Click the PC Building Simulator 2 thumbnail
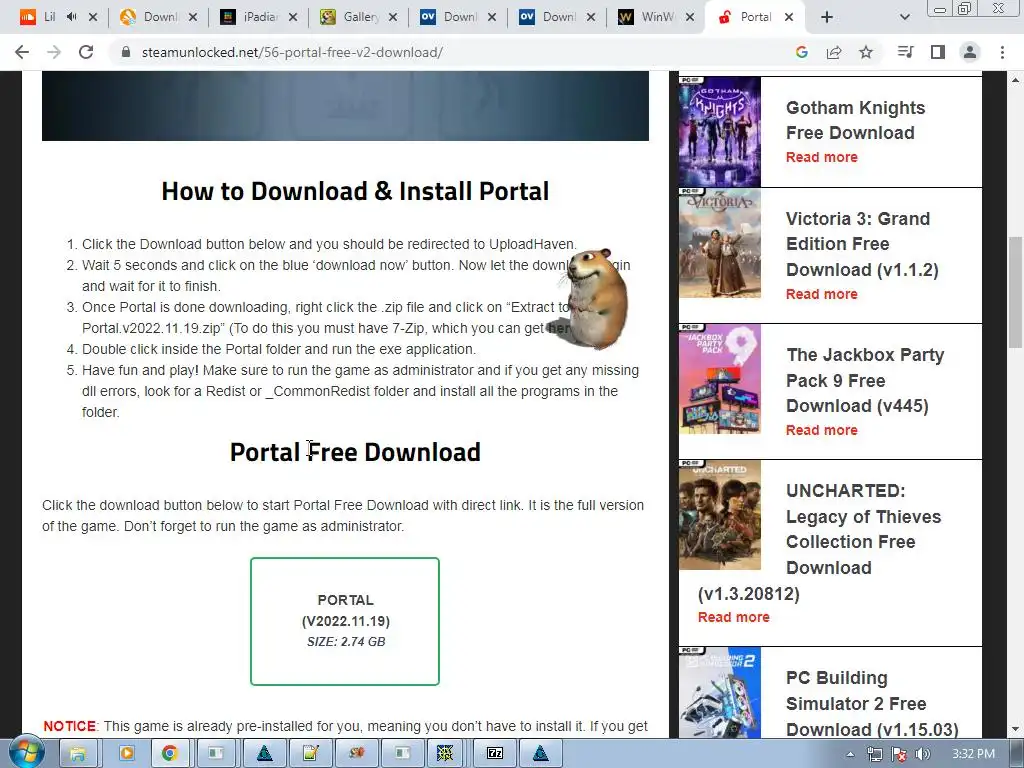 (720, 693)
